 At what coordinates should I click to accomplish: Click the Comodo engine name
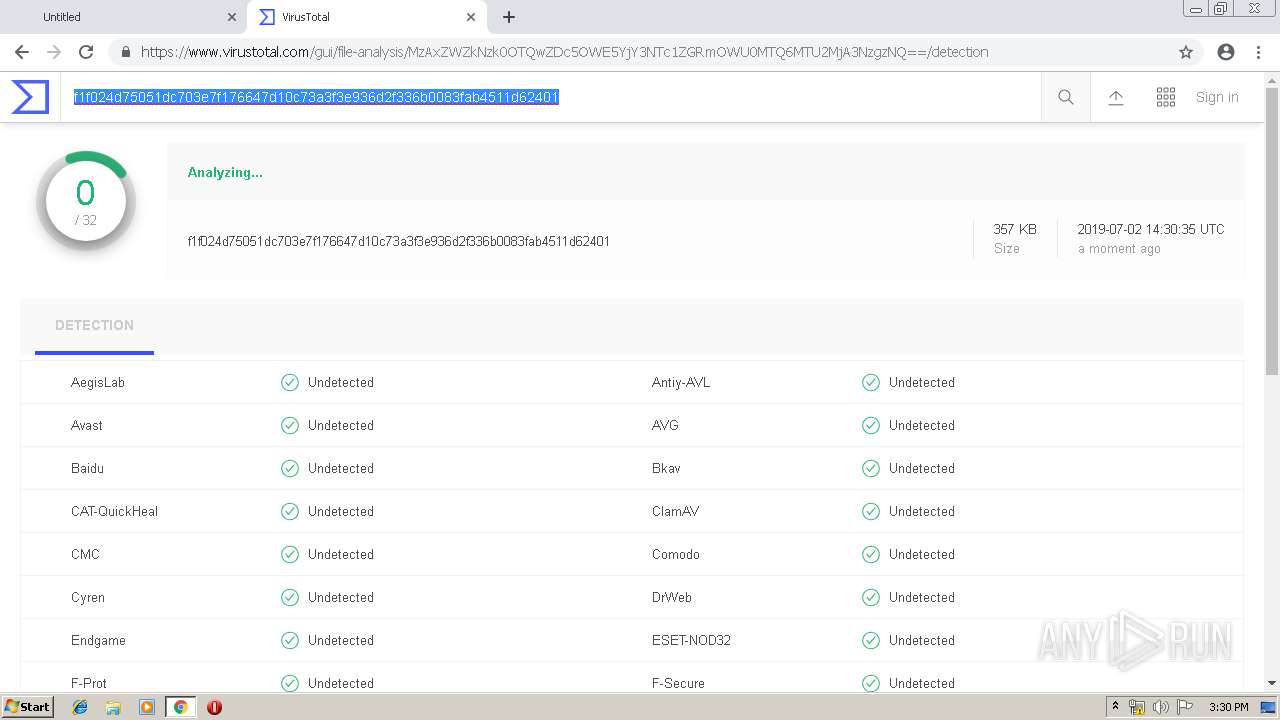pyautogui.click(x=676, y=554)
